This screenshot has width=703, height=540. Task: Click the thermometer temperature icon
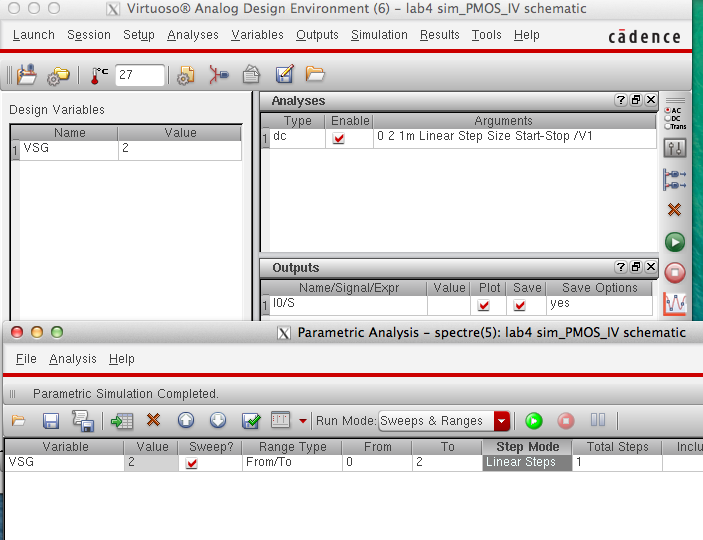point(98,75)
